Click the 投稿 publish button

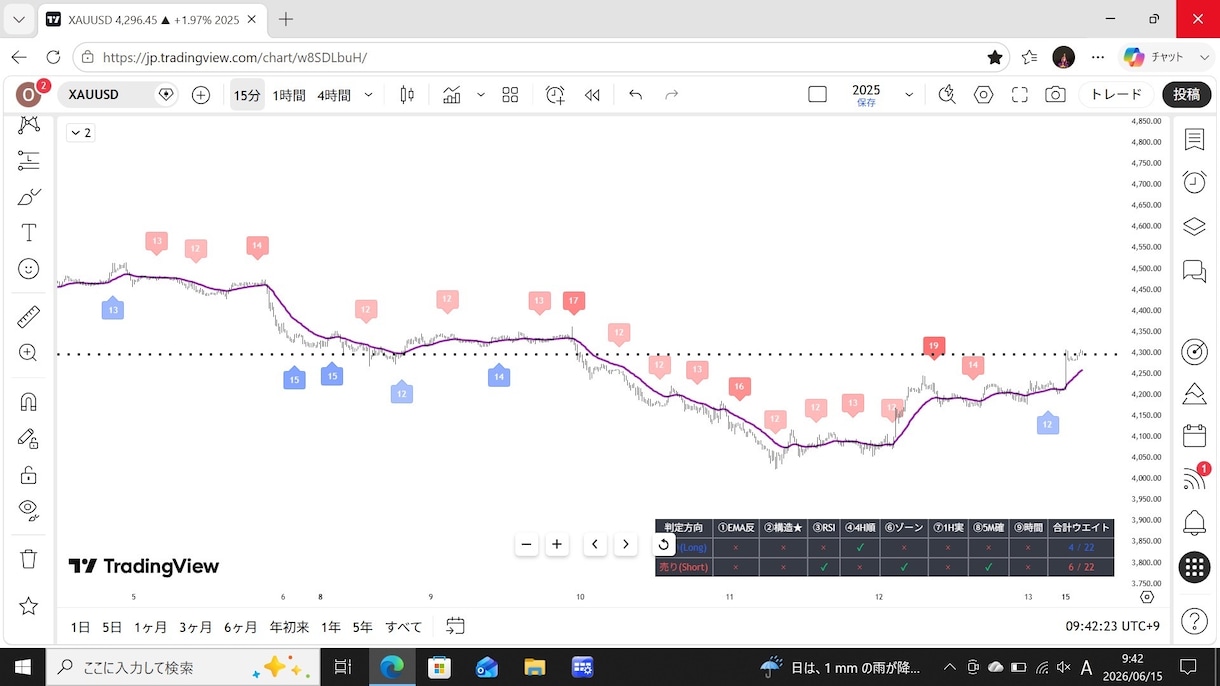coord(1186,95)
